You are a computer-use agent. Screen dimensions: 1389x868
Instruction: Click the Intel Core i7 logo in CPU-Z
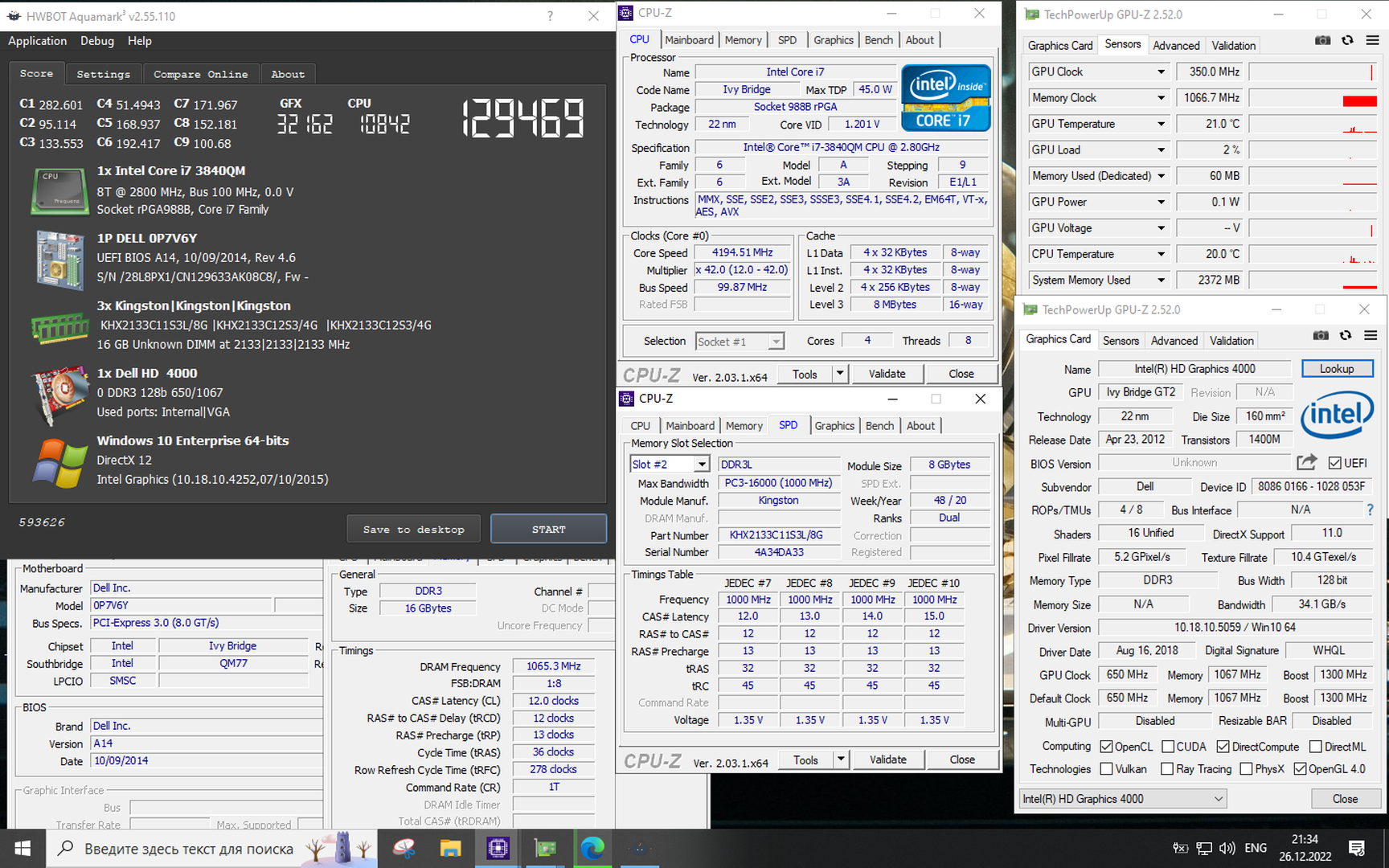click(x=946, y=98)
